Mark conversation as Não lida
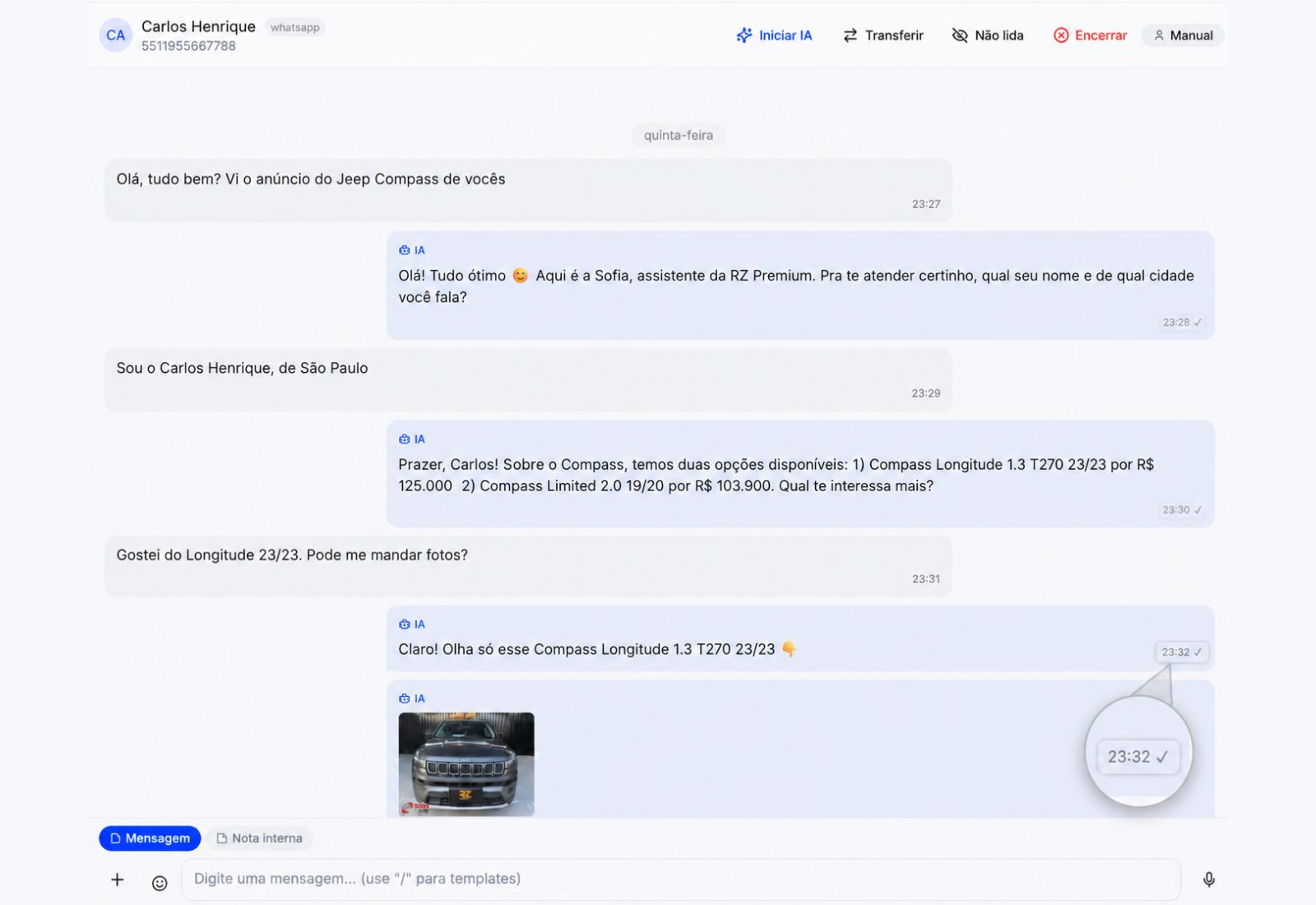The width and height of the screenshot is (1316, 905). click(988, 35)
